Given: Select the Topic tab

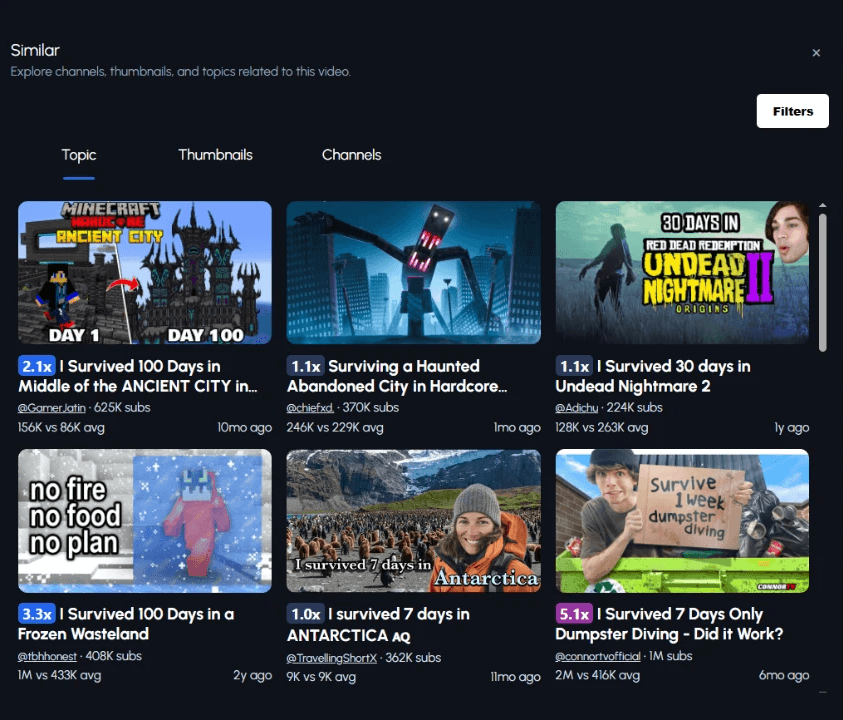Looking at the screenshot, I should coord(78,155).
